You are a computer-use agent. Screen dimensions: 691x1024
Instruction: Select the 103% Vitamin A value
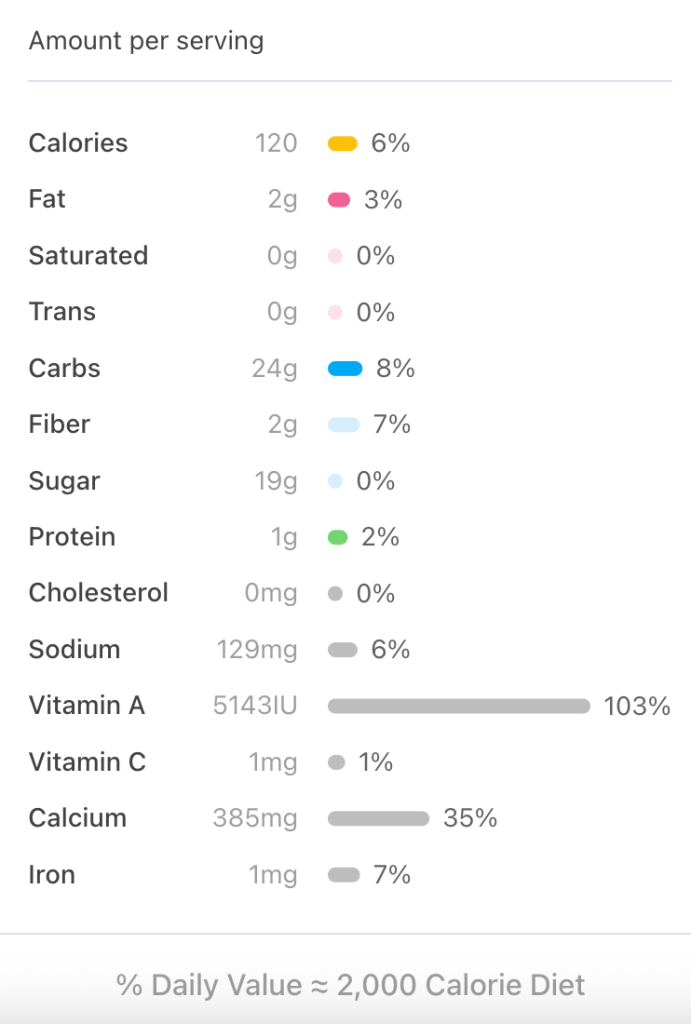click(637, 707)
